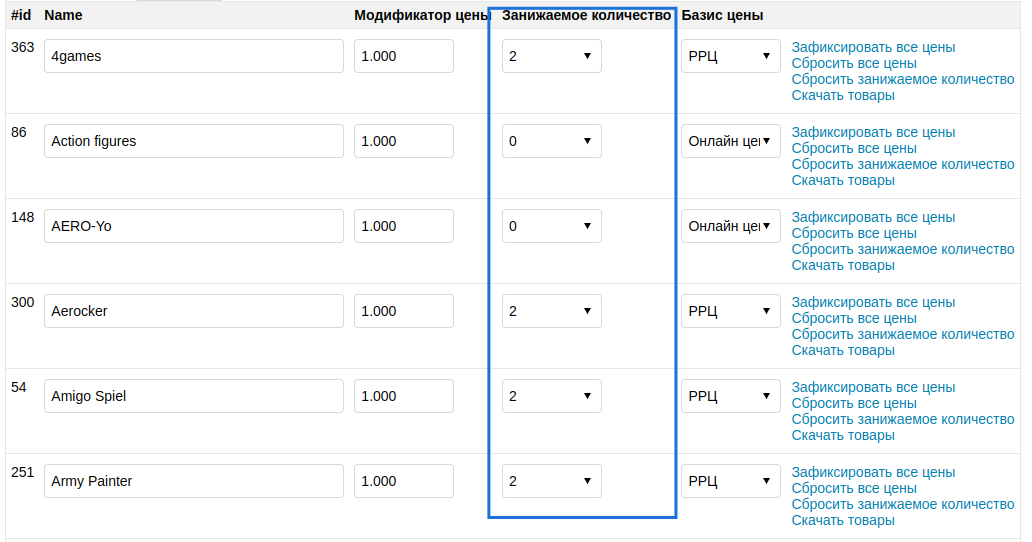The height and width of the screenshot is (542, 1032).
Task: Focus the Action figures name field
Action: point(194,141)
